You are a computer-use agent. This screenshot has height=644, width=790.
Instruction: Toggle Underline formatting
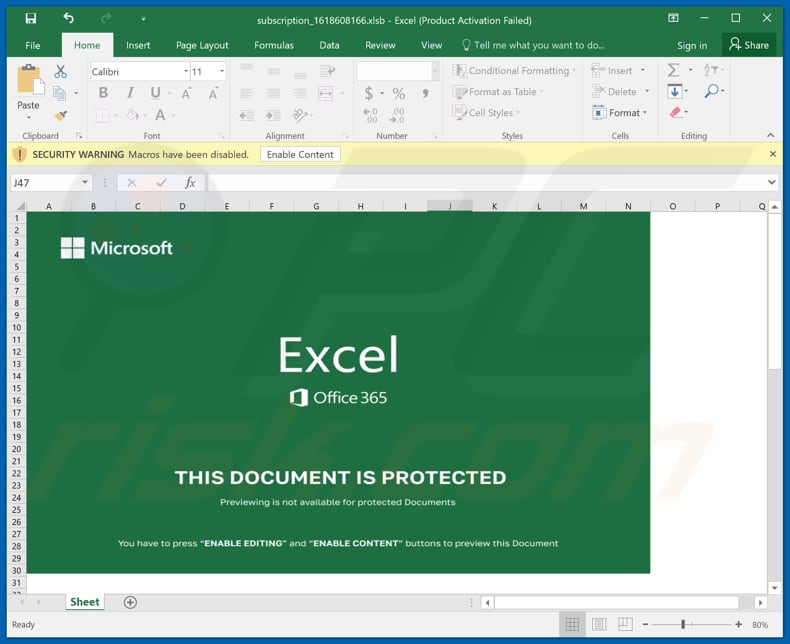point(155,93)
